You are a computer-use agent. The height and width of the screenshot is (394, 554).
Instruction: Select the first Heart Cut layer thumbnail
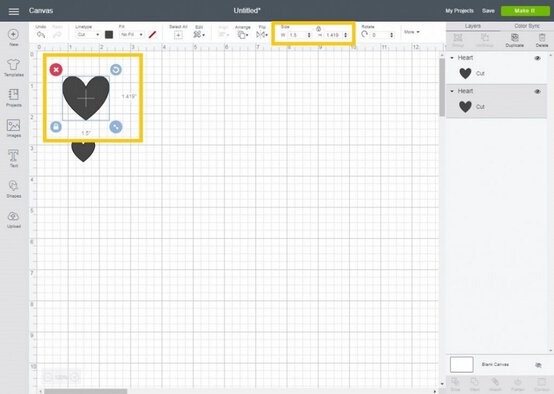(465, 73)
